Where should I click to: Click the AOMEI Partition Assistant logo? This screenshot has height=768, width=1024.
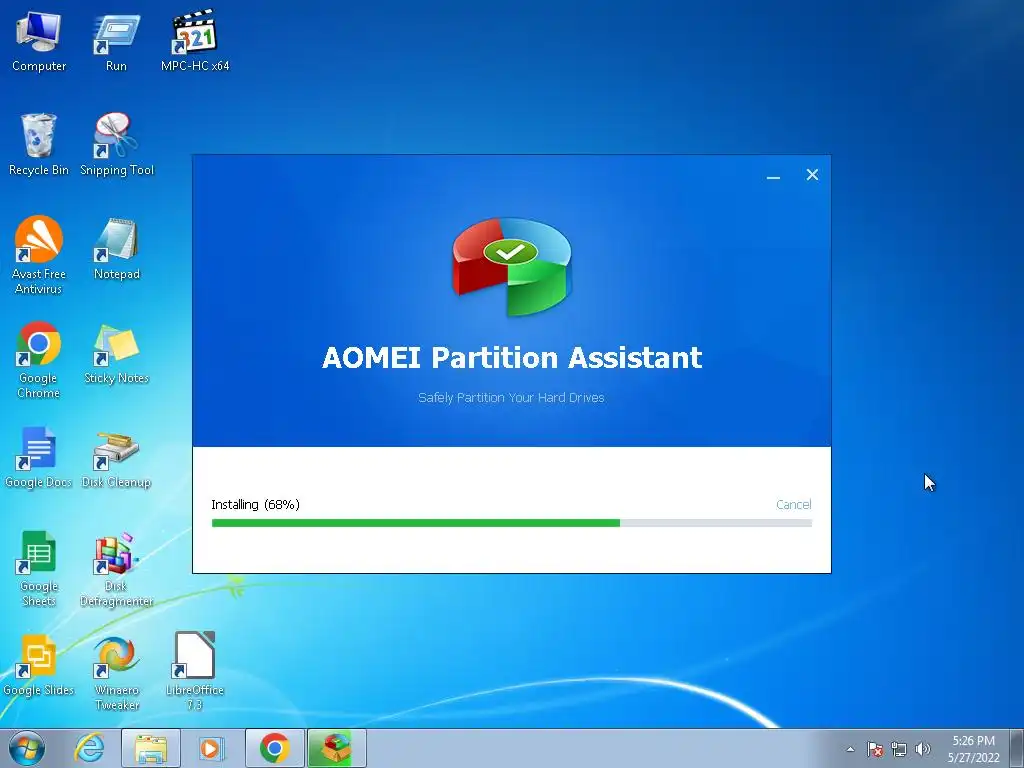[x=511, y=266]
